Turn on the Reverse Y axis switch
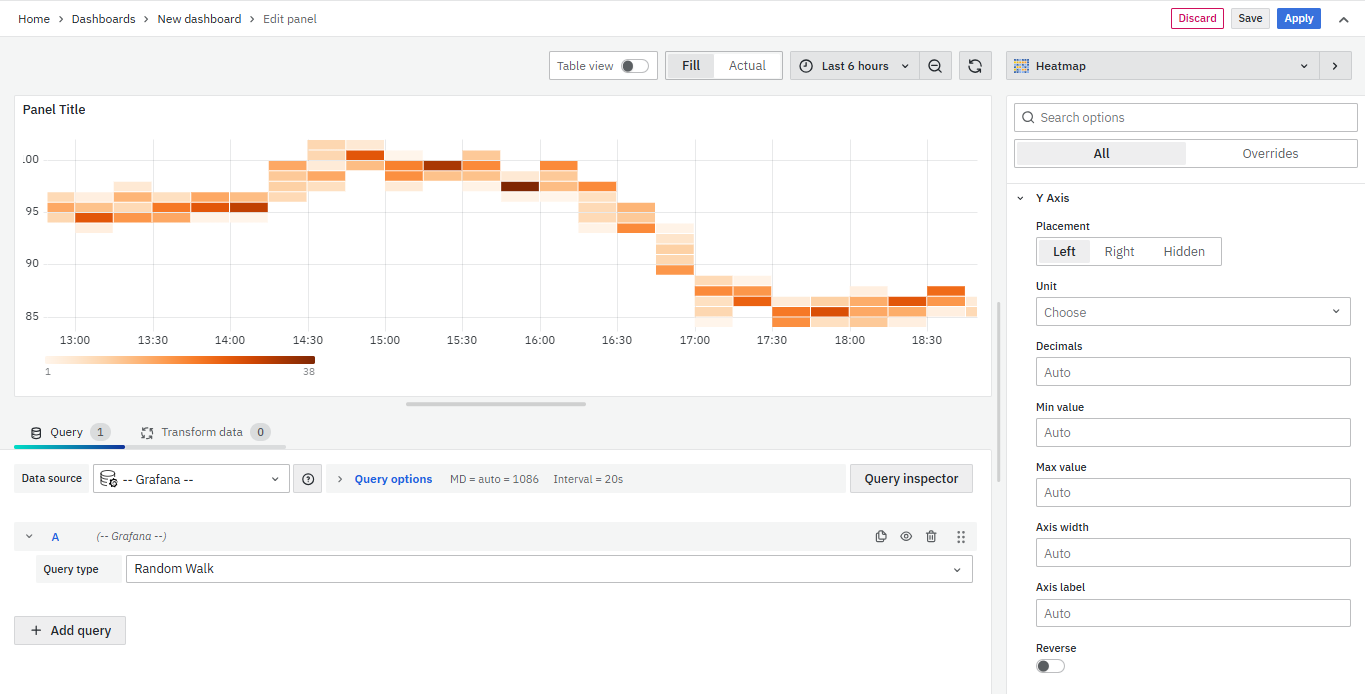 [x=1050, y=666]
